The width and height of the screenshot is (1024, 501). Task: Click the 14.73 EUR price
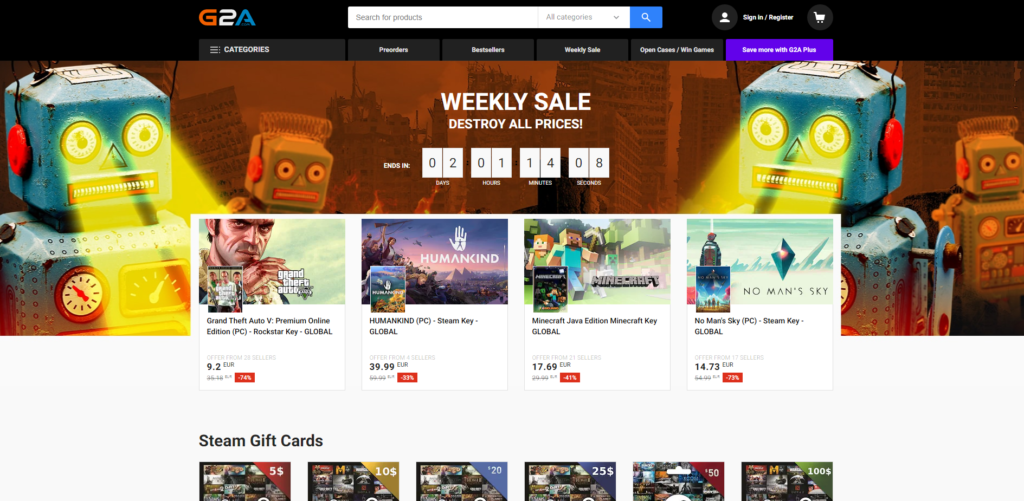714,366
